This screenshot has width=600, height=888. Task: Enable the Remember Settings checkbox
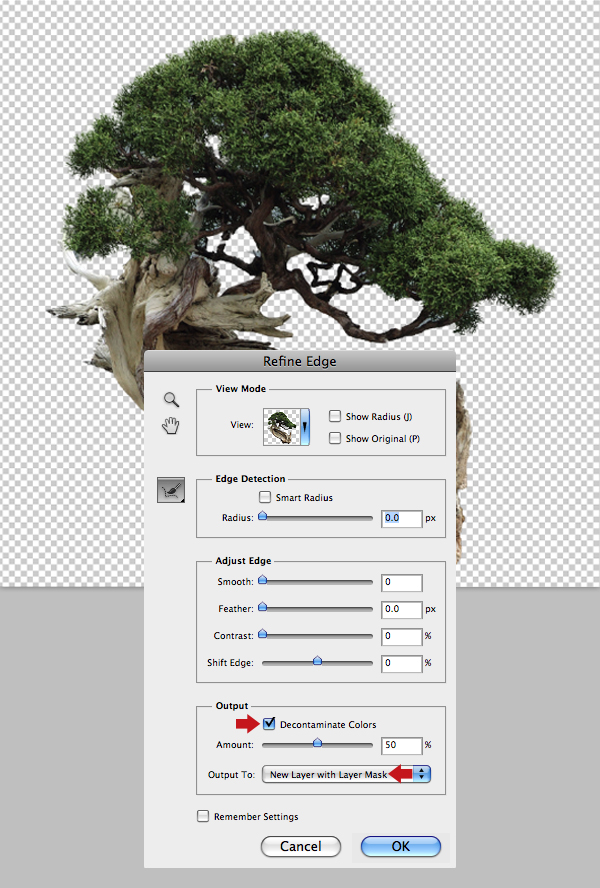pos(203,816)
